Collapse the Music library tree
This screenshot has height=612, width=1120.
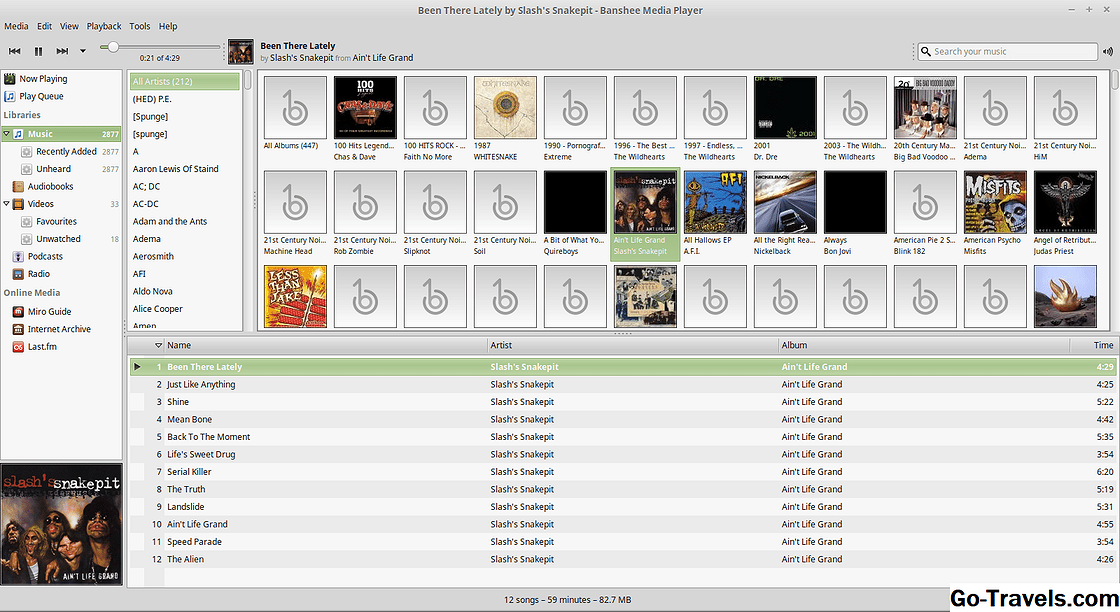7,134
